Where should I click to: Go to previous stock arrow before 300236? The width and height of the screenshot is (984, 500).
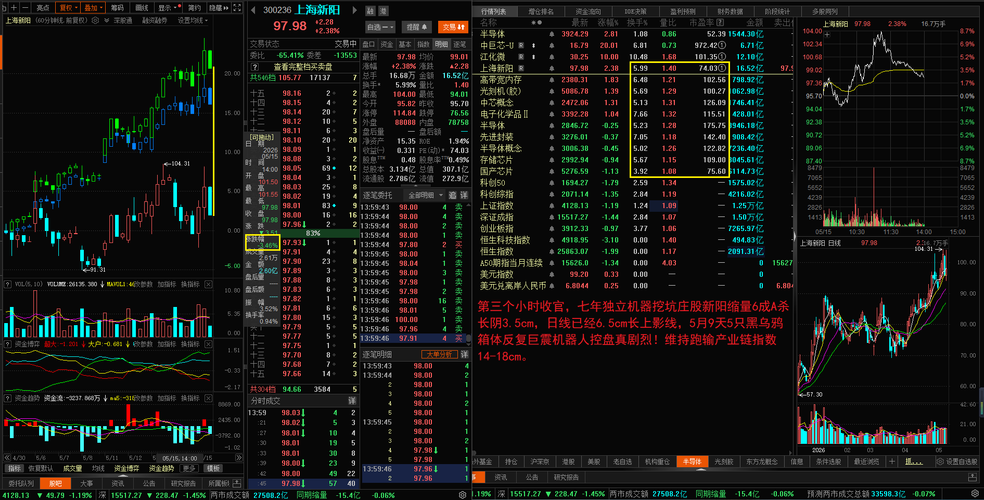click(x=253, y=10)
